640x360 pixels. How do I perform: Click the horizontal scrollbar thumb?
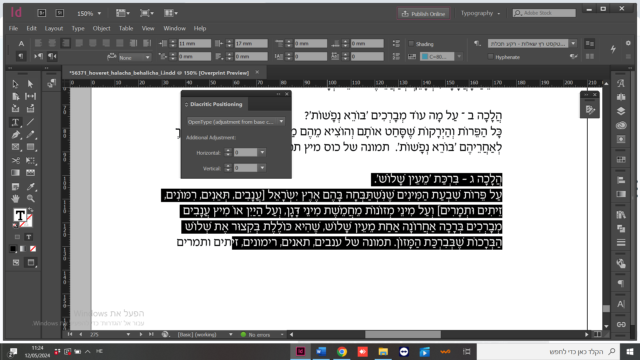pyautogui.click(x=402, y=335)
